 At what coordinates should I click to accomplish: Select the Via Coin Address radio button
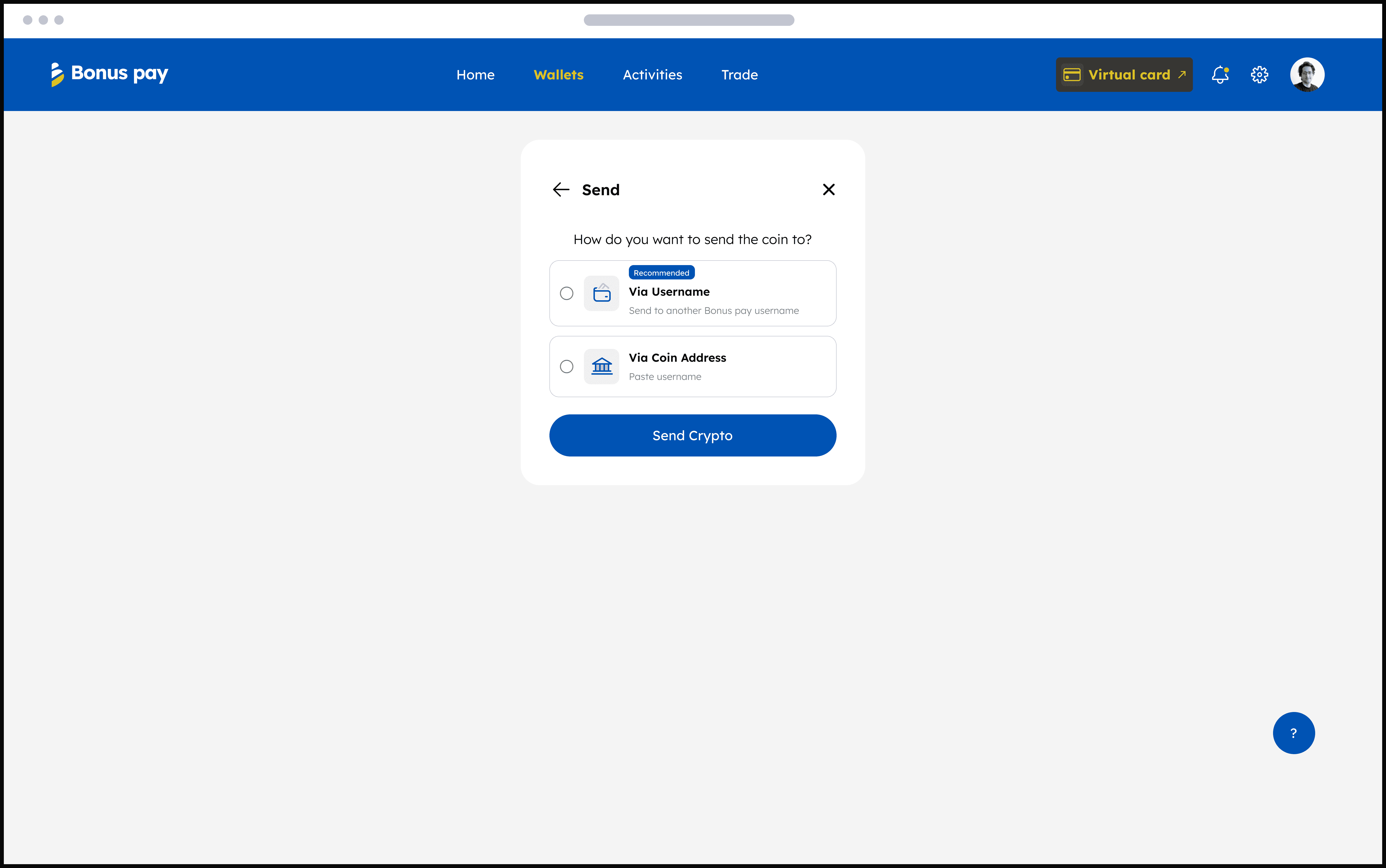coord(567,366)
